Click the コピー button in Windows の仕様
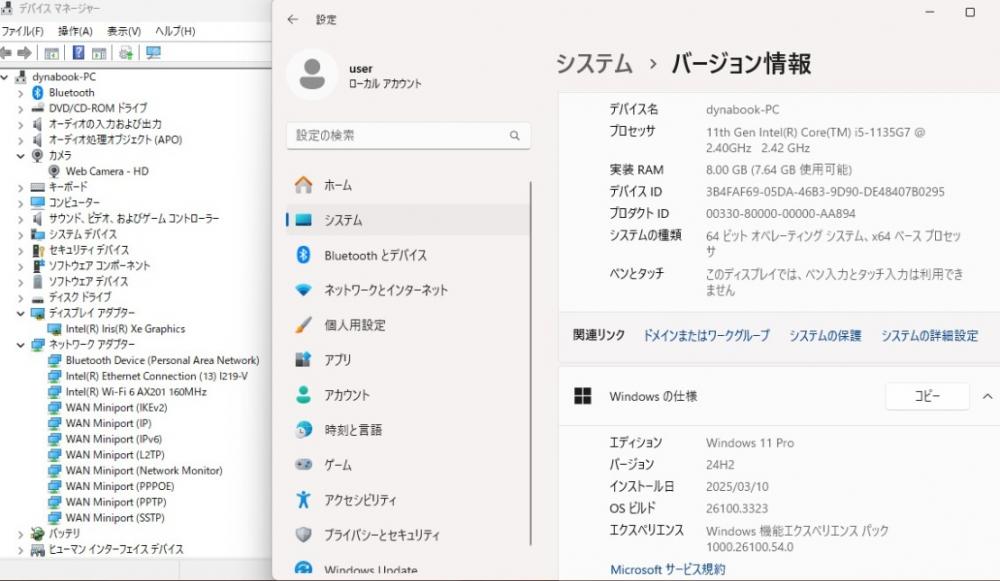 927,396
